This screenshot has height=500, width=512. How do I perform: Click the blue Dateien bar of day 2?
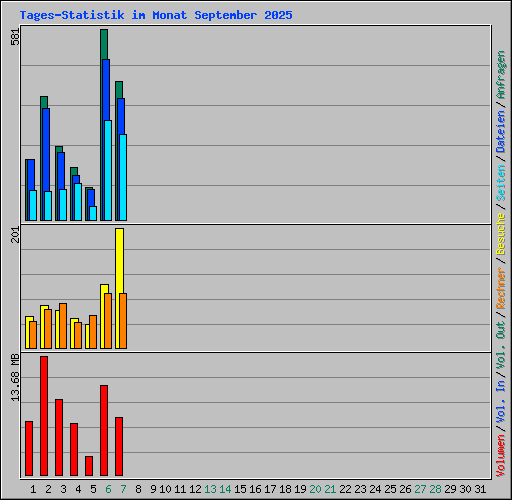(46, 149)
